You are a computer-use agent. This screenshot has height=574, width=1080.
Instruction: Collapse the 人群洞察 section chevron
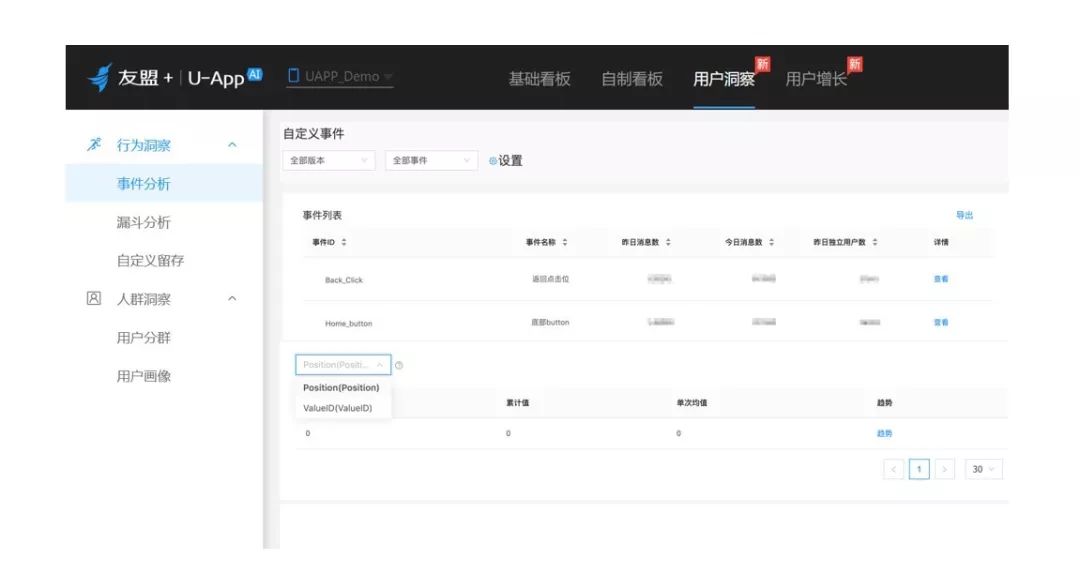click(x=232, y=298)
